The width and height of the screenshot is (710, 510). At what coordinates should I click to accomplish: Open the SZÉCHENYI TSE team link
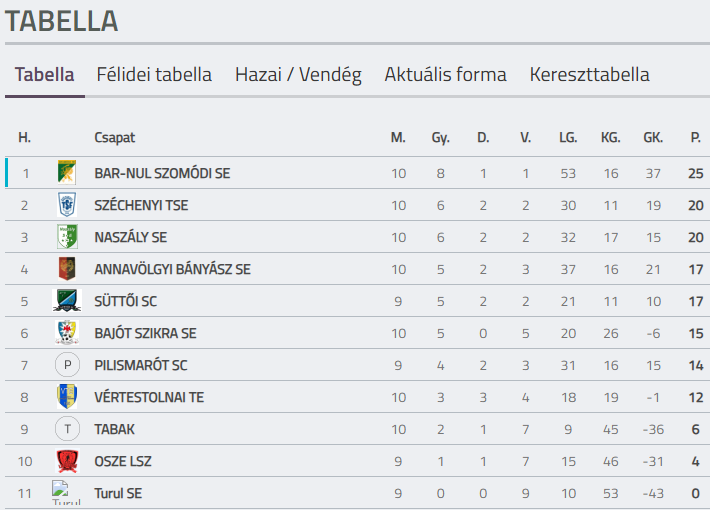pos(141,205)
